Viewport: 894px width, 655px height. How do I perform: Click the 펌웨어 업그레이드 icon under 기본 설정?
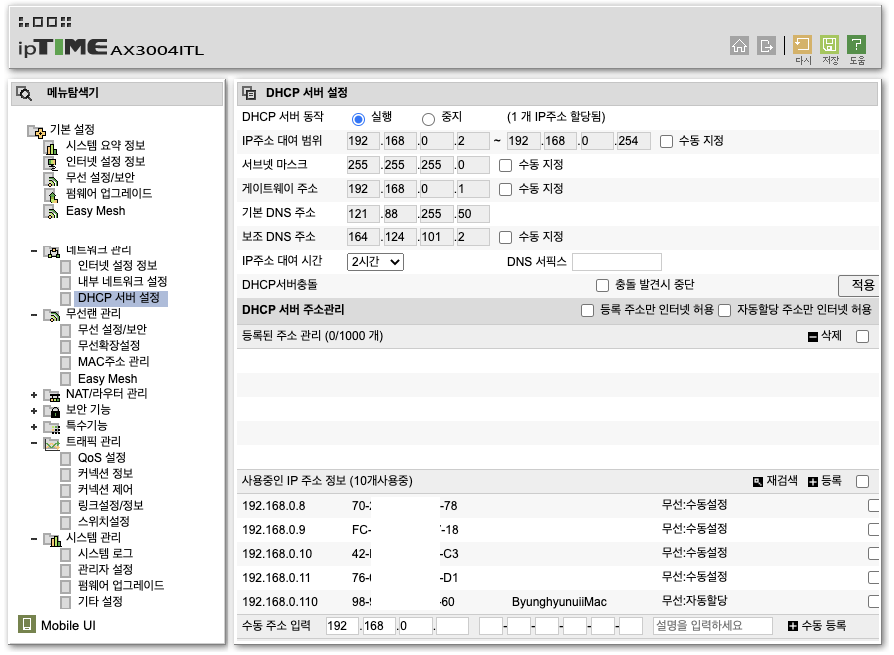pos(51,196)
